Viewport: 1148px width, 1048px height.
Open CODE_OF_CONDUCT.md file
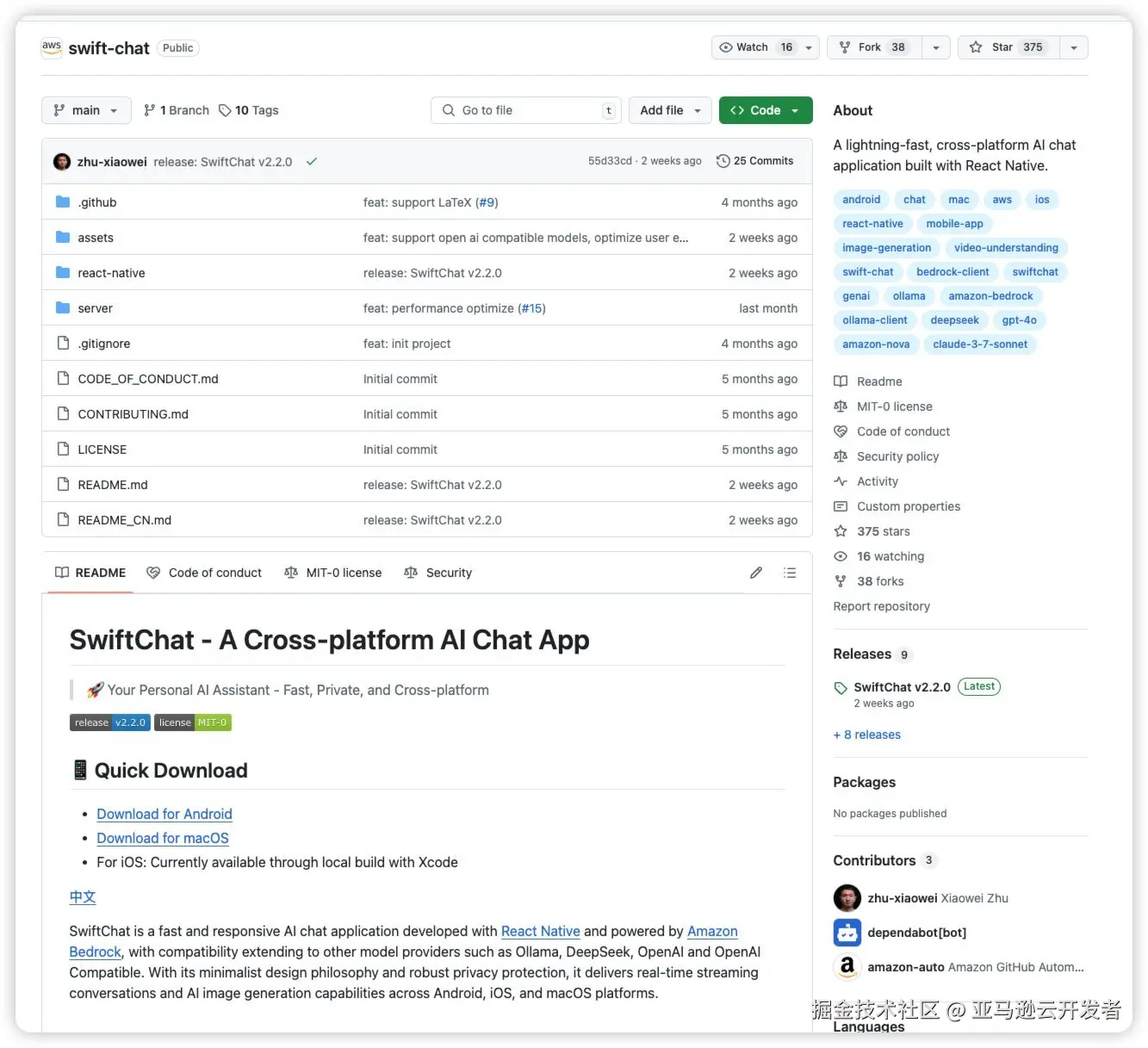(x=148, y=379)
